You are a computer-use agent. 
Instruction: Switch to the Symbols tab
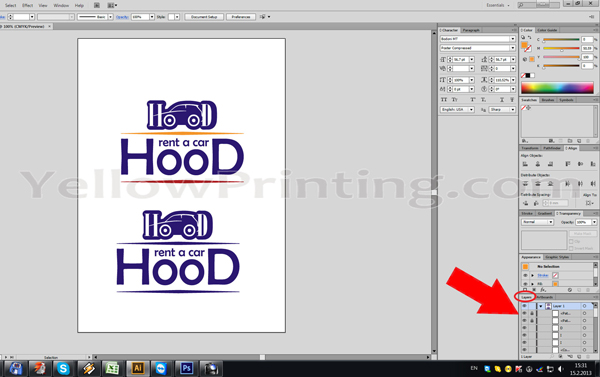click(x=566, y=100)
